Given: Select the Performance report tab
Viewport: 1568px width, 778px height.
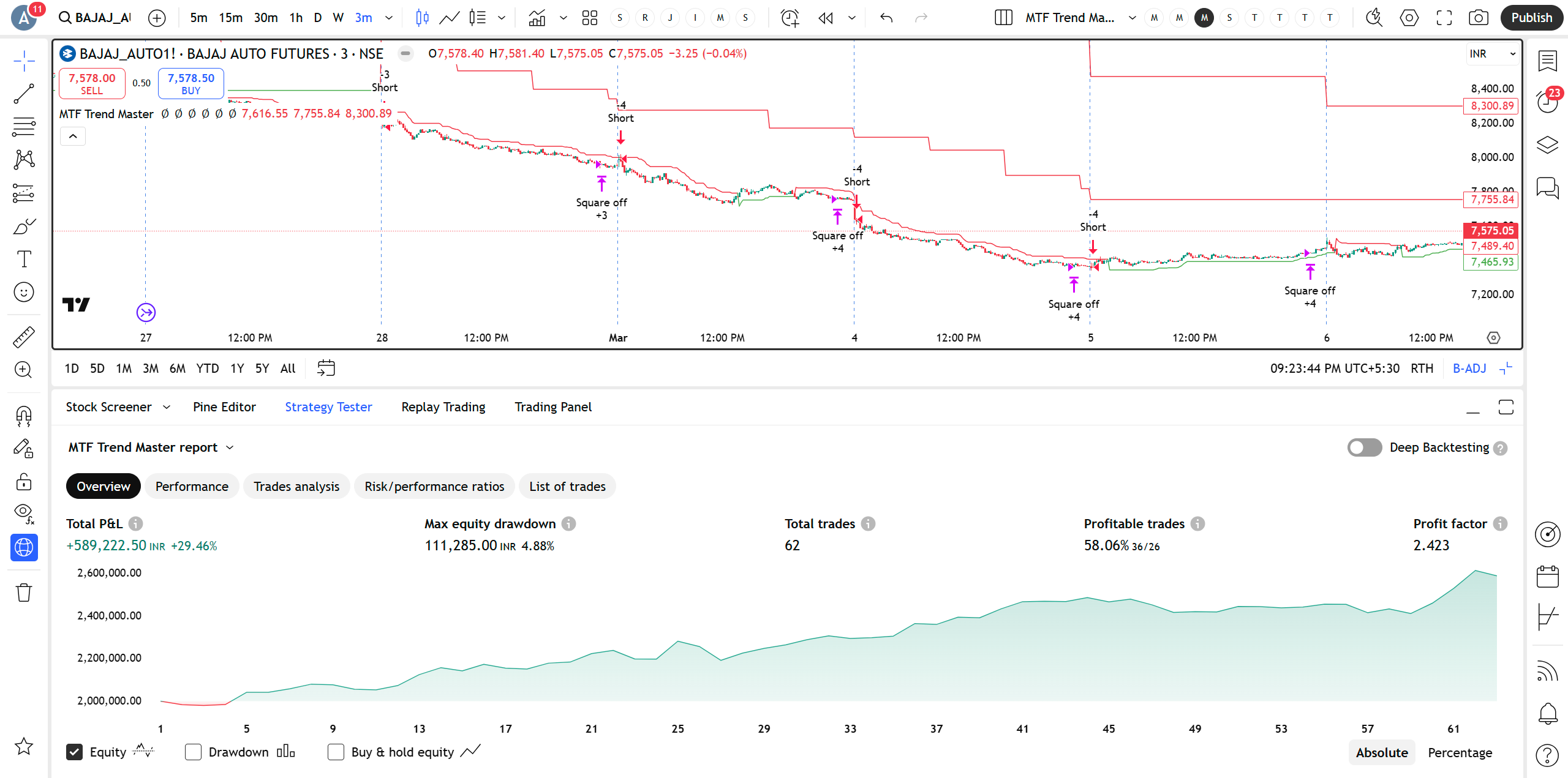Looking at the screenshot, I should coord(192,486).
